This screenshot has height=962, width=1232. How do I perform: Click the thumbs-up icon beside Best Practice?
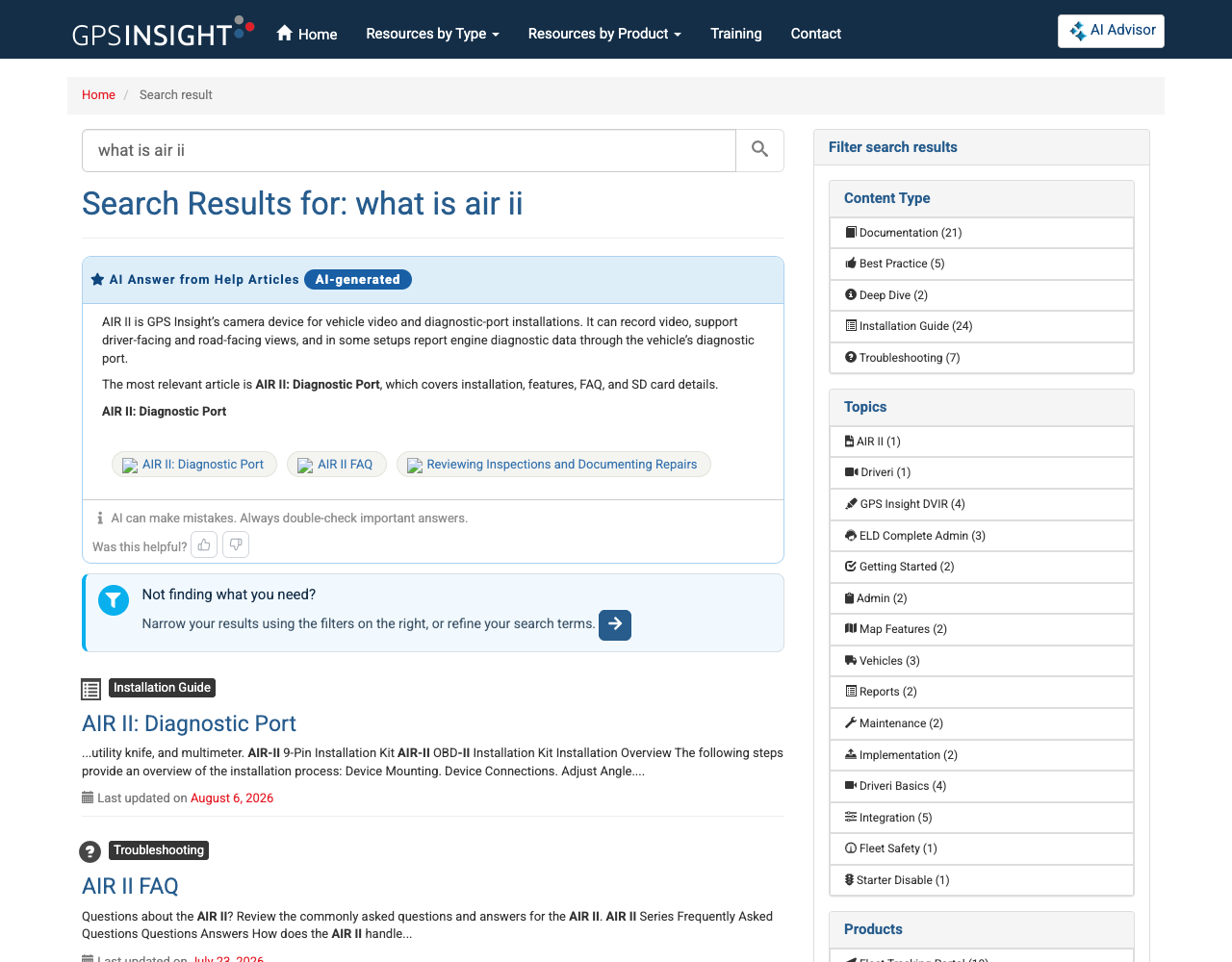(851, 264)
